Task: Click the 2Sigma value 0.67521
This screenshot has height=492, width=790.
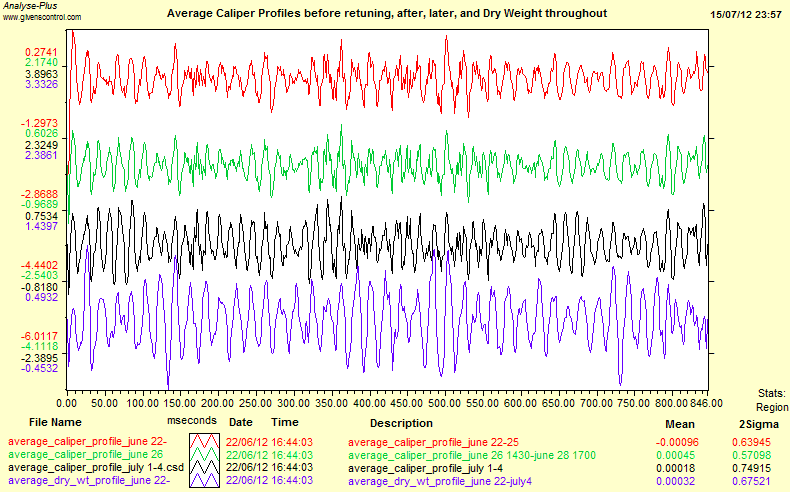Action: [x=751, y=482]
